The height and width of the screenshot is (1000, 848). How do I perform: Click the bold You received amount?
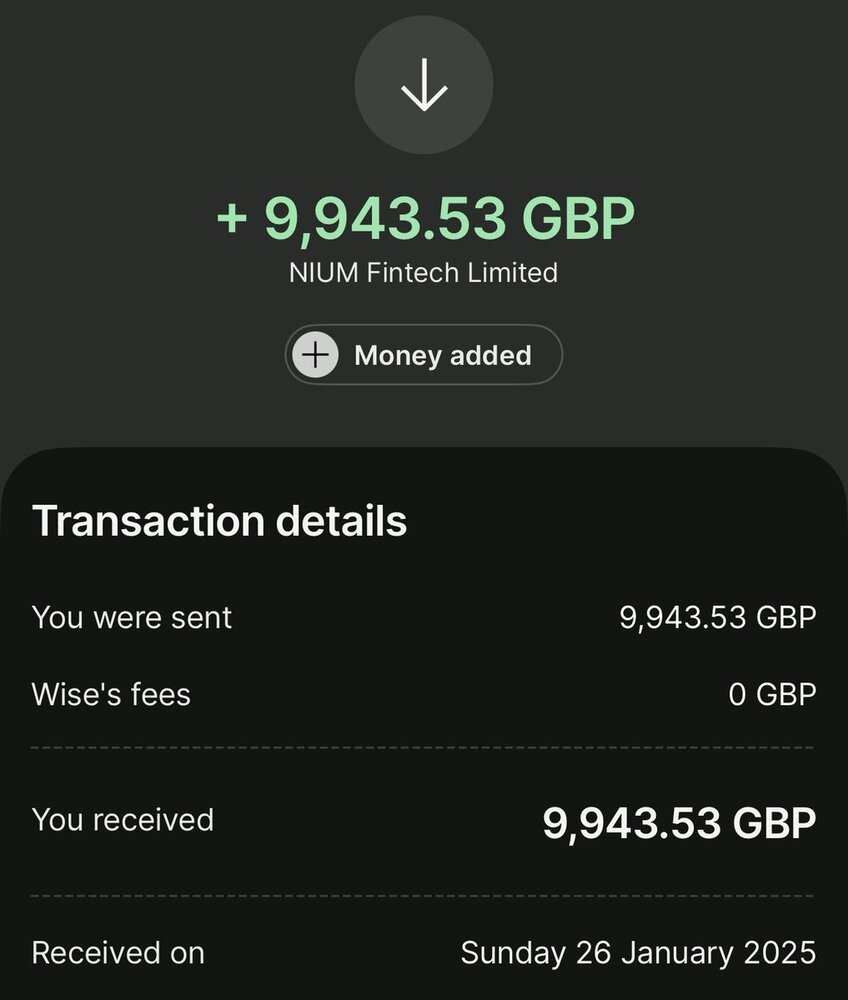click(679, 823)
